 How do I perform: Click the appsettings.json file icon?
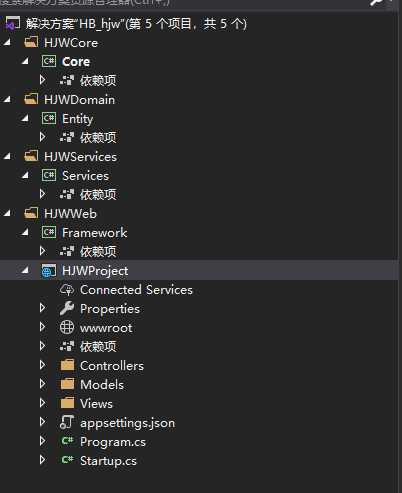66,422
